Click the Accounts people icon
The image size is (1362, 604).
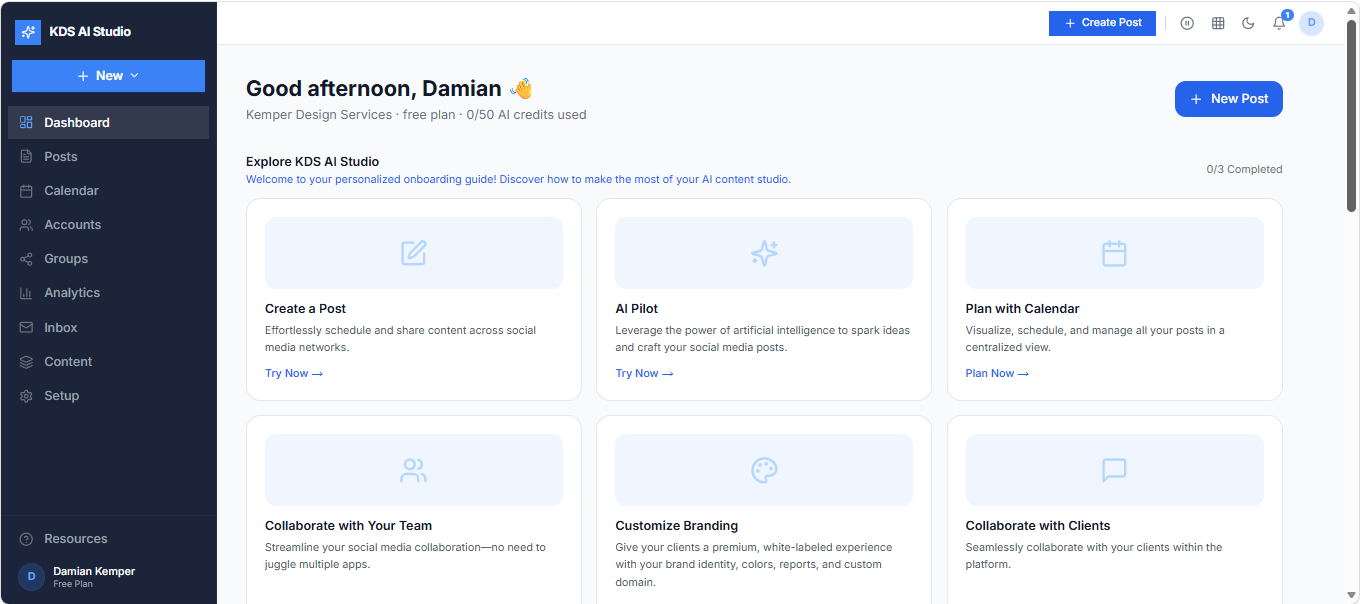[26, 225]
